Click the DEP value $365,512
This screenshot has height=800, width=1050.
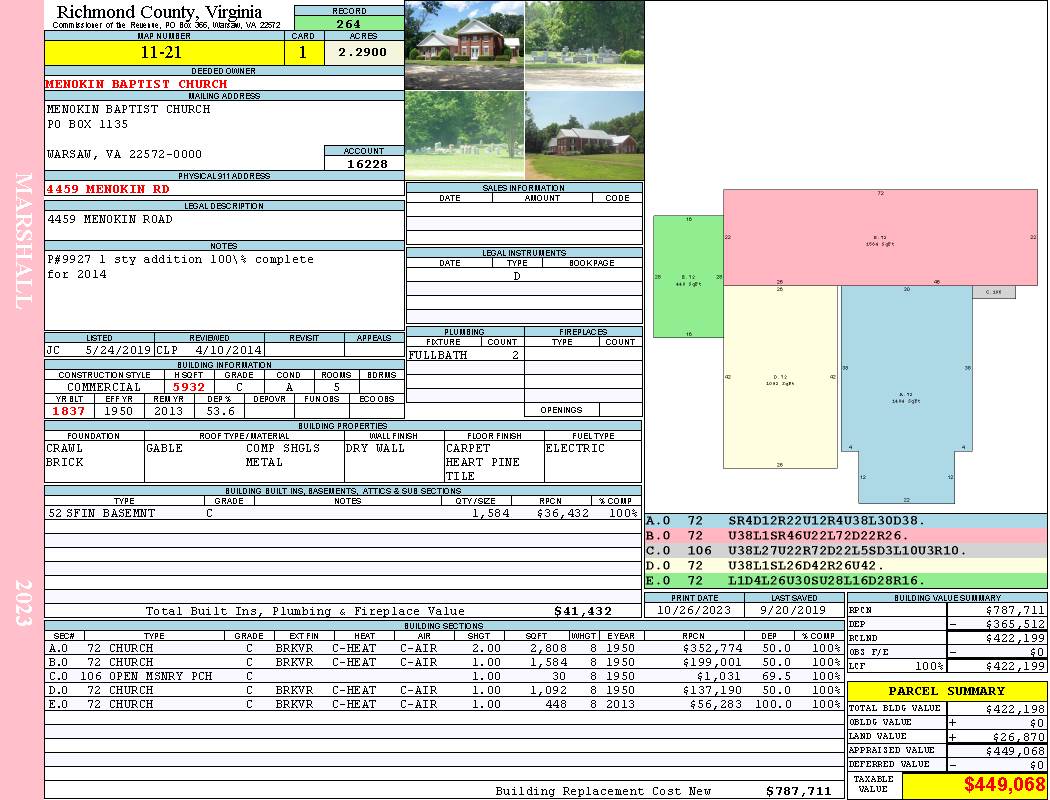coord(1015,624)
